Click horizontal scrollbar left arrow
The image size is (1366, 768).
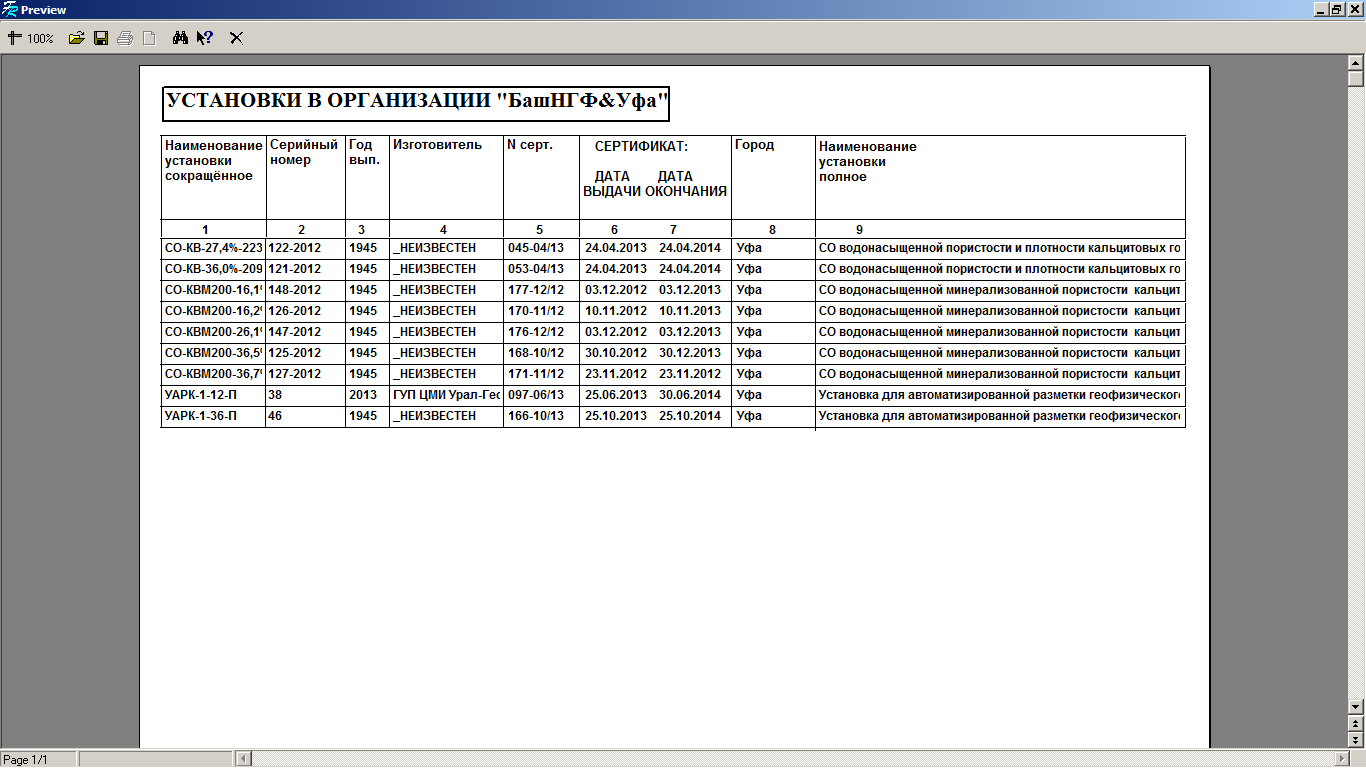pos(243,760)
